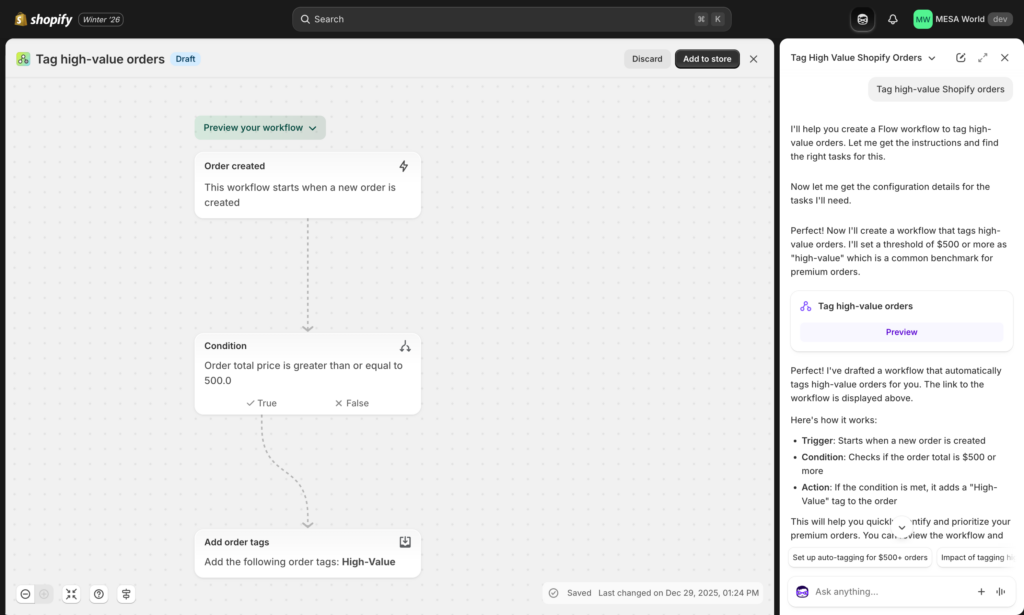Open the notifications bell in the top bar
Screen dimensions: 1024x615
coord(892,18)
